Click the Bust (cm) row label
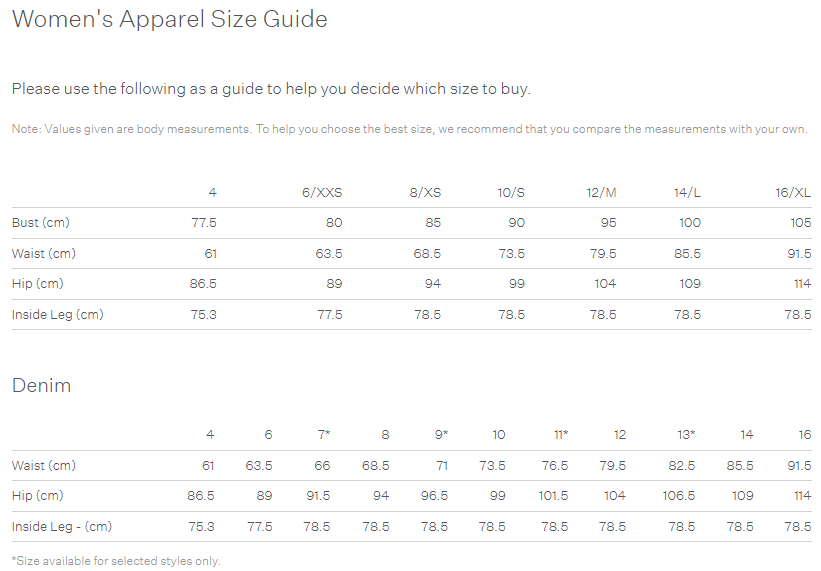This screenshot has width=821, height=571. 41,222
